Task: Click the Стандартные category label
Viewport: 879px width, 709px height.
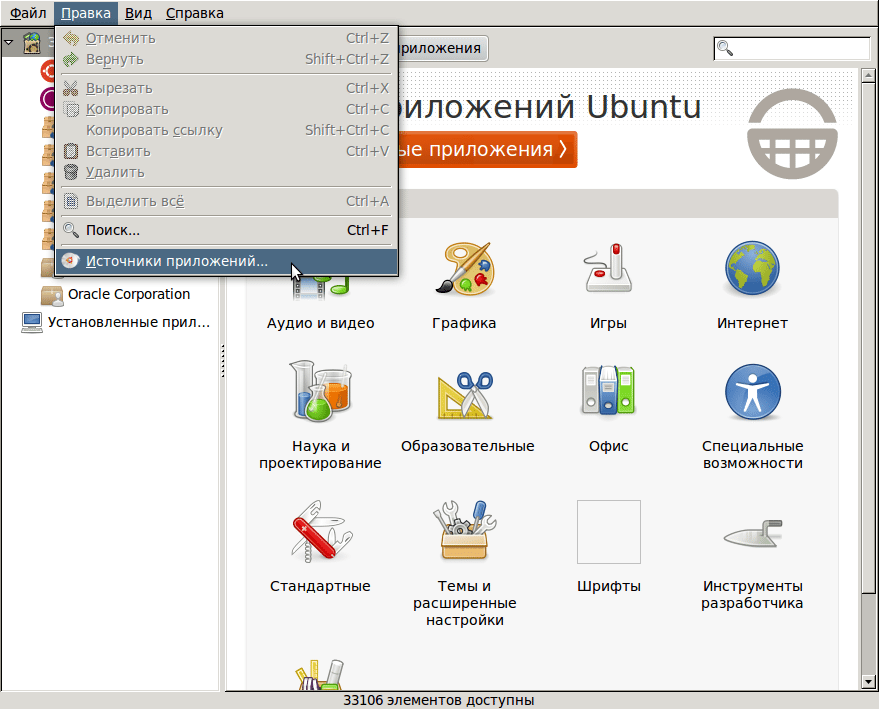Action: [320, 586]
